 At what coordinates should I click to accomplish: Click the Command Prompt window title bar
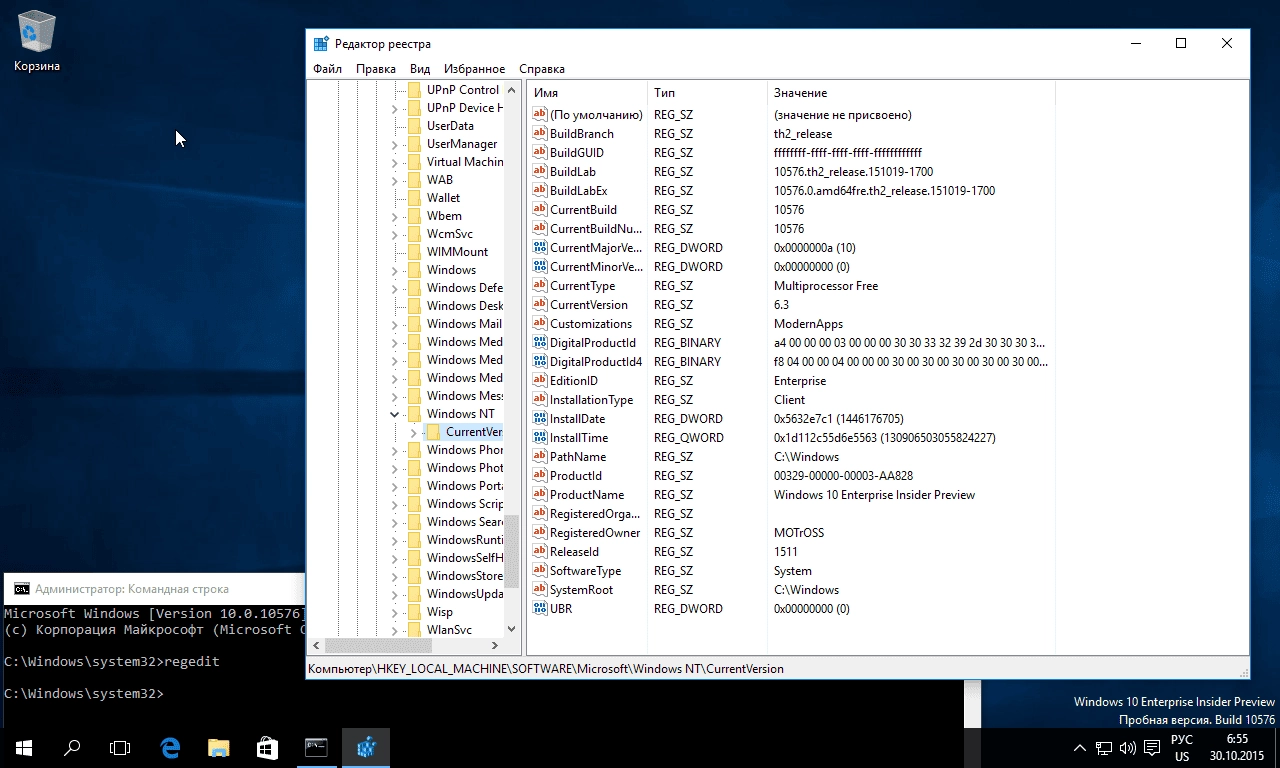pyautogui.click(x=155, y=589)
